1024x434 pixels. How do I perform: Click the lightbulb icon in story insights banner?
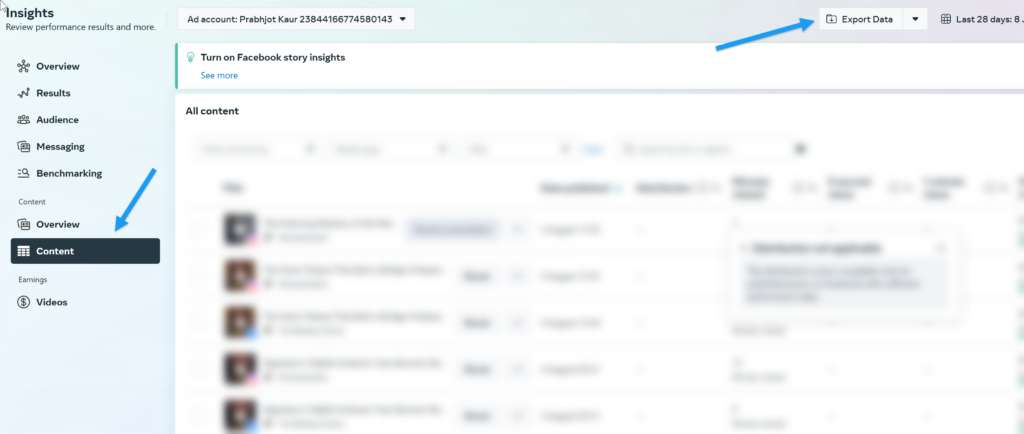click(x=190, y=58)
